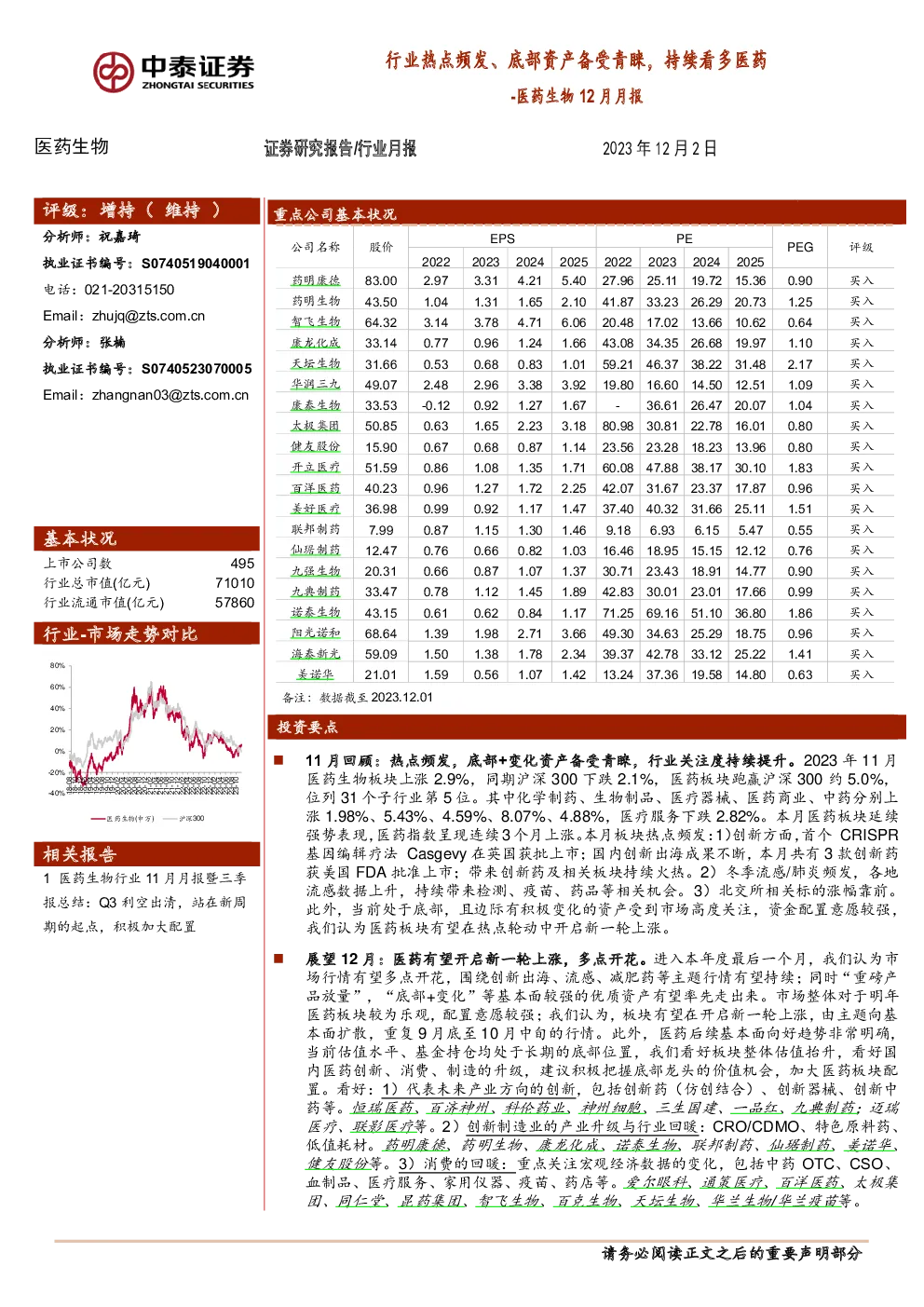
Task: Click the 行业-市场走势对比 section header
Action: (147, 633)
